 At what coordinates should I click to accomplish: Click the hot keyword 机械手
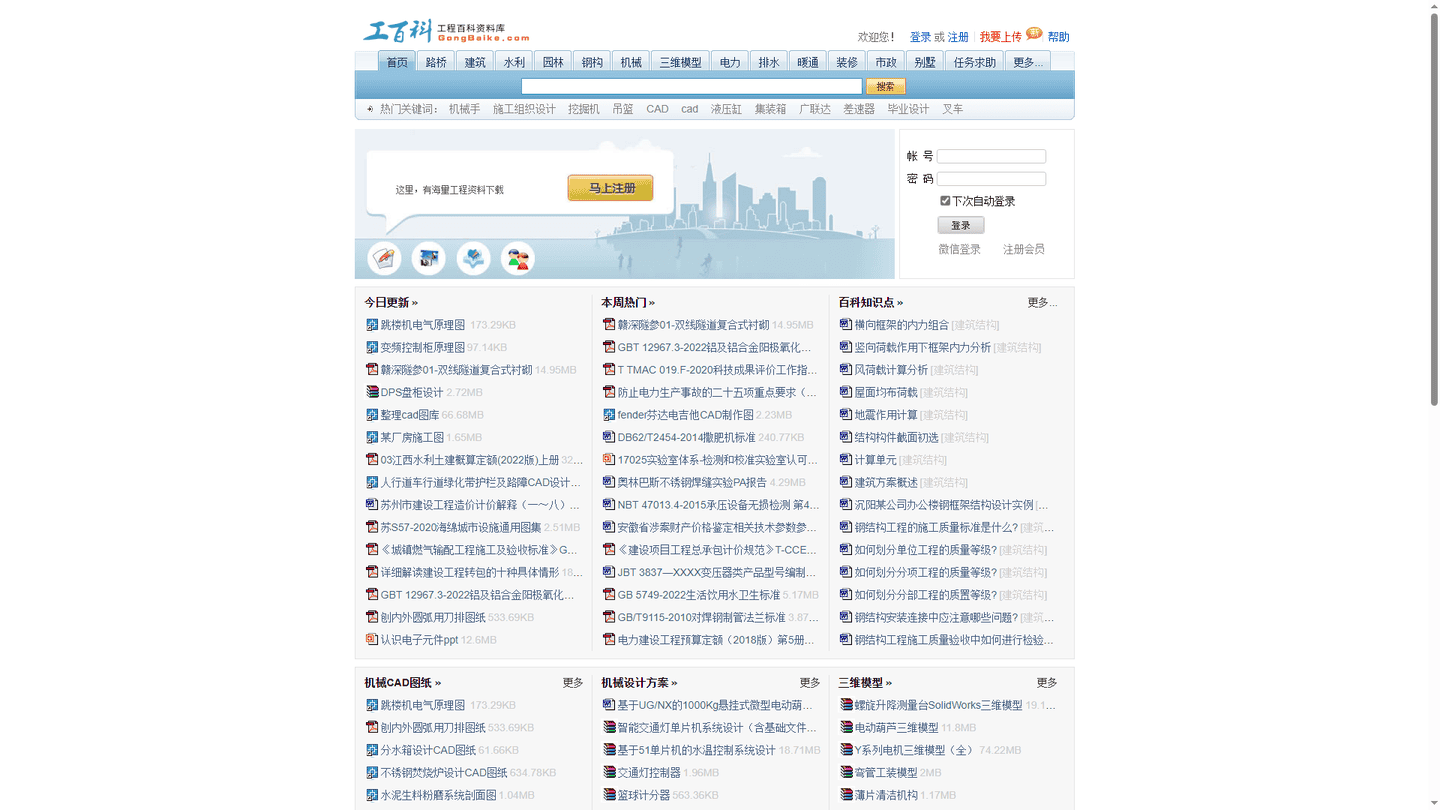[x=464, y=109]
